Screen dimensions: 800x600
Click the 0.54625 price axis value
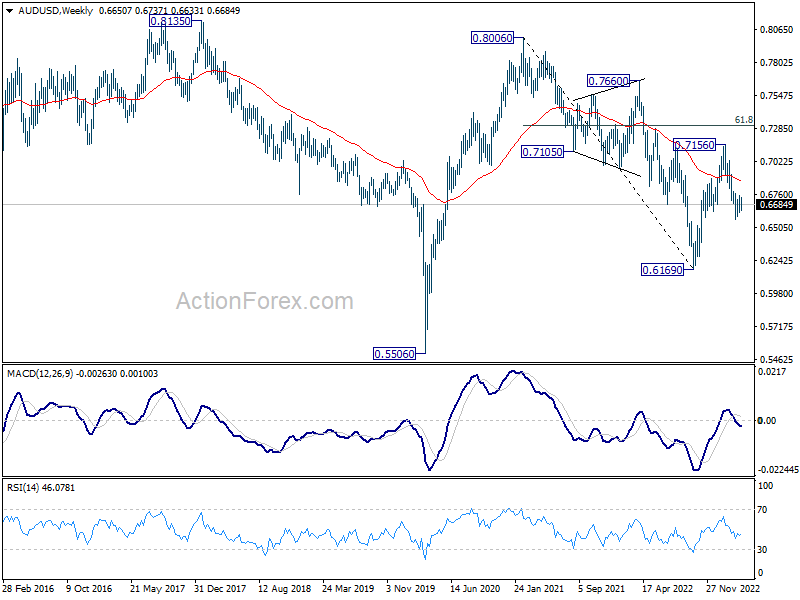(x=777, y=359)
